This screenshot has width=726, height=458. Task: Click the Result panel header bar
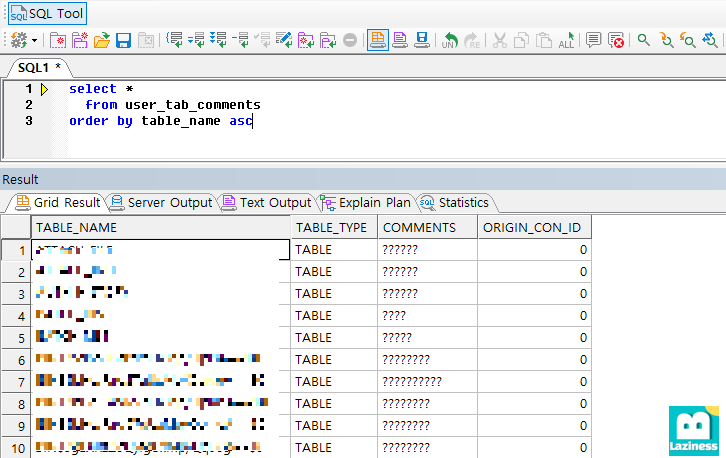click(363, 179)
